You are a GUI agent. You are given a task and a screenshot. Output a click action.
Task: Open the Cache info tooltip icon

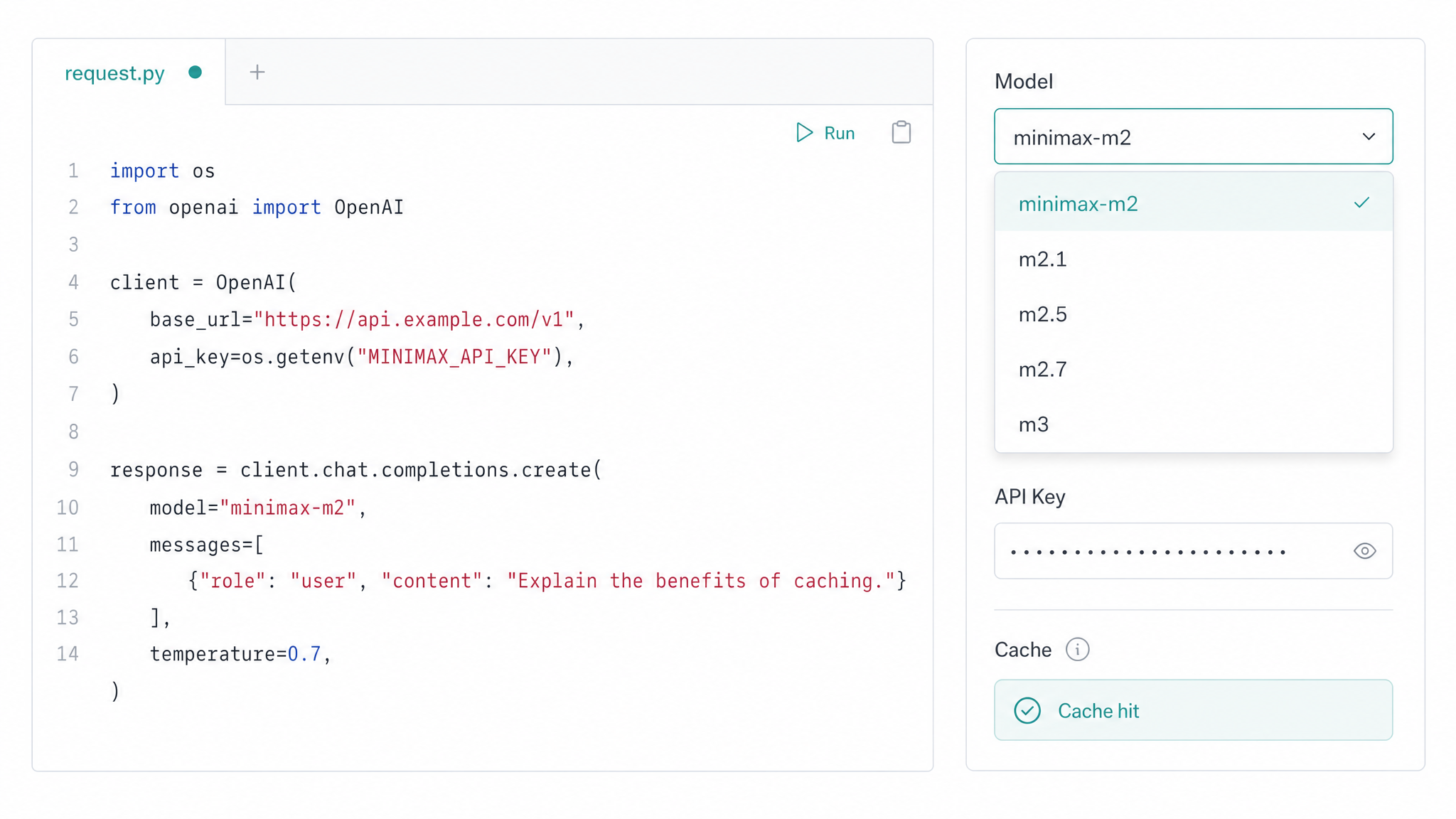pyautogui.click(x=1077, y=649)
